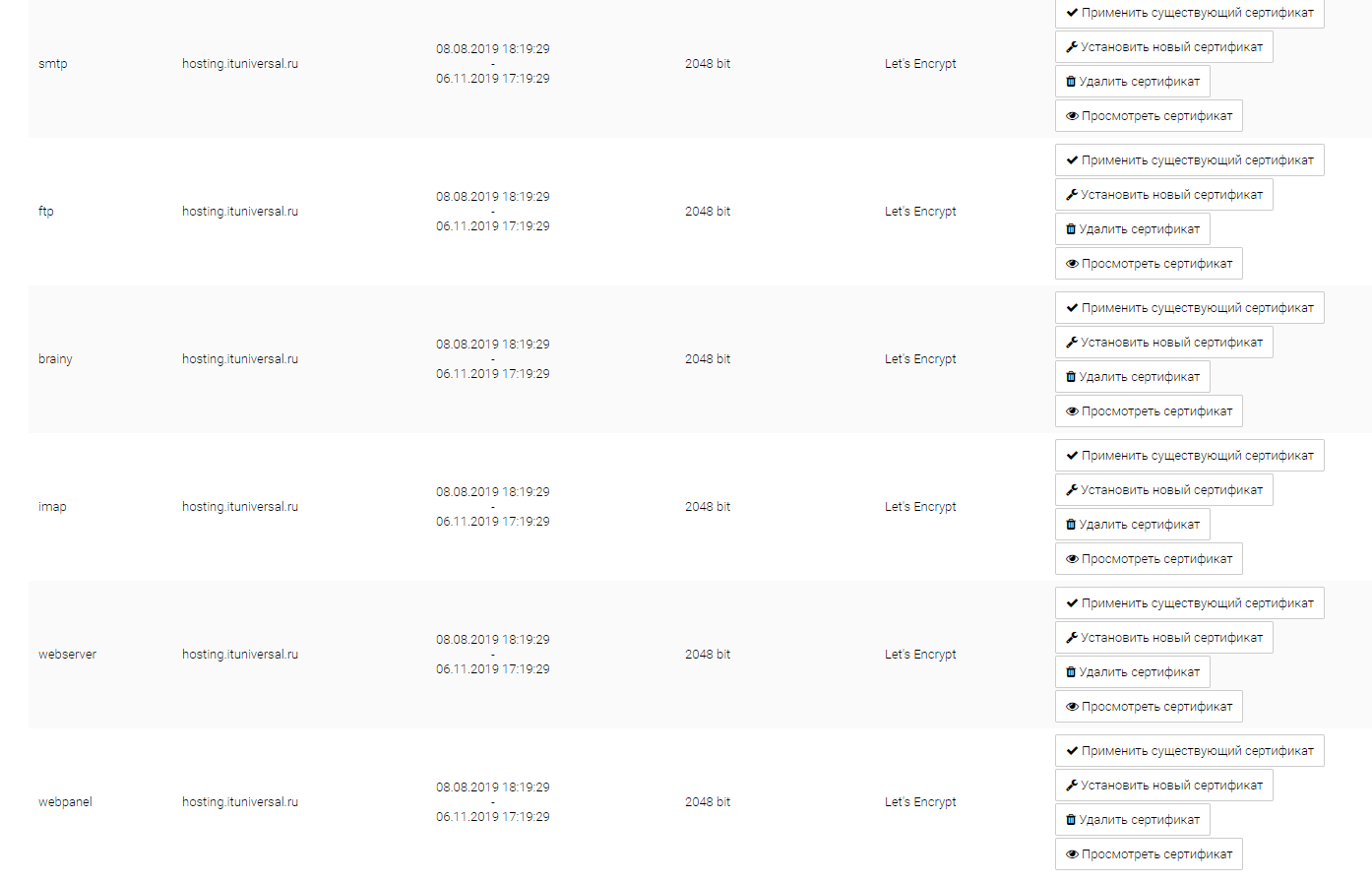View the imap certificate
This screenshot has width=1372, height=882.
pyautogui.click(x=1149, y=559)
